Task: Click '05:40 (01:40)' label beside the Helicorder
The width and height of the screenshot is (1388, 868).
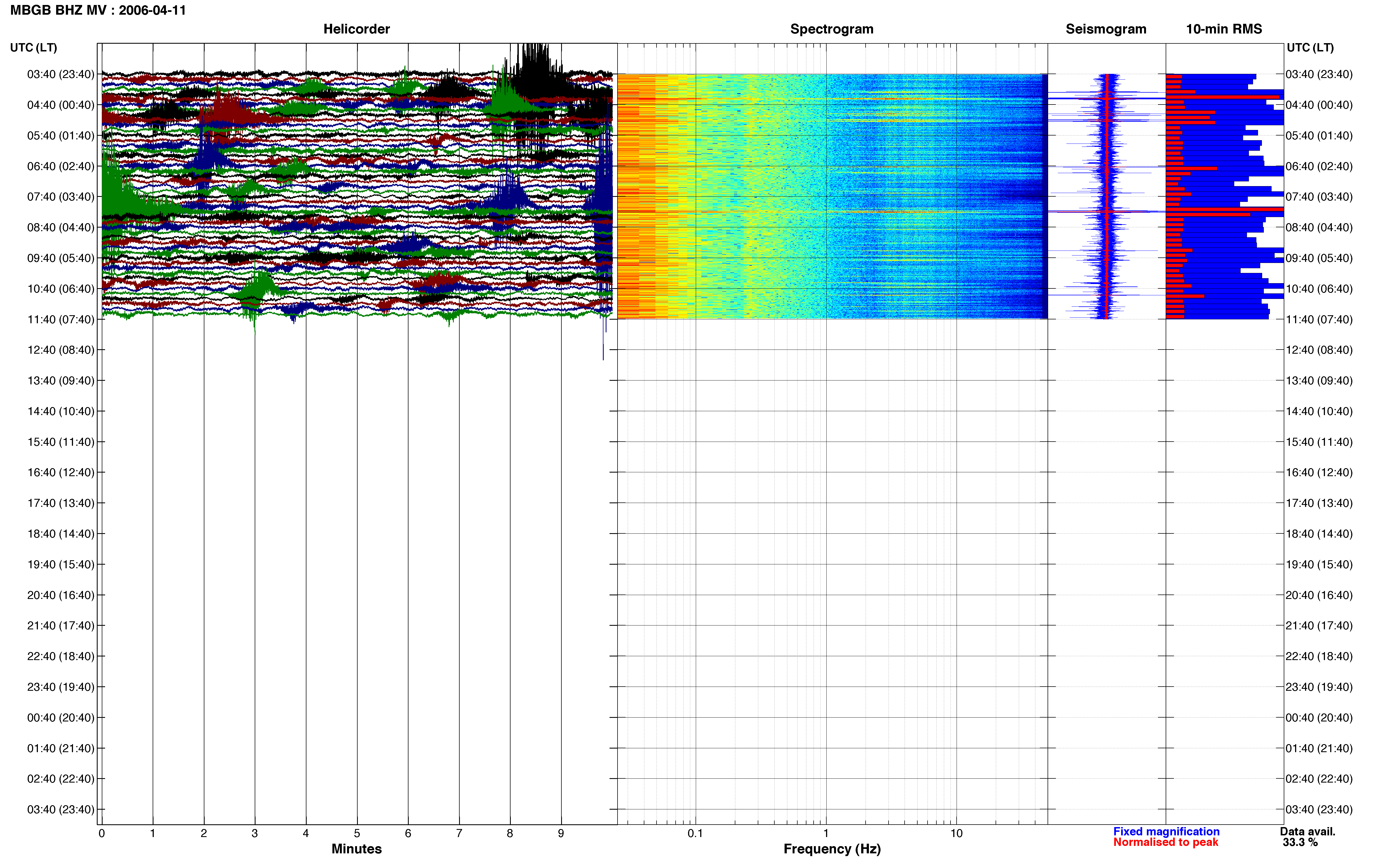Action: tap(61, 135)
